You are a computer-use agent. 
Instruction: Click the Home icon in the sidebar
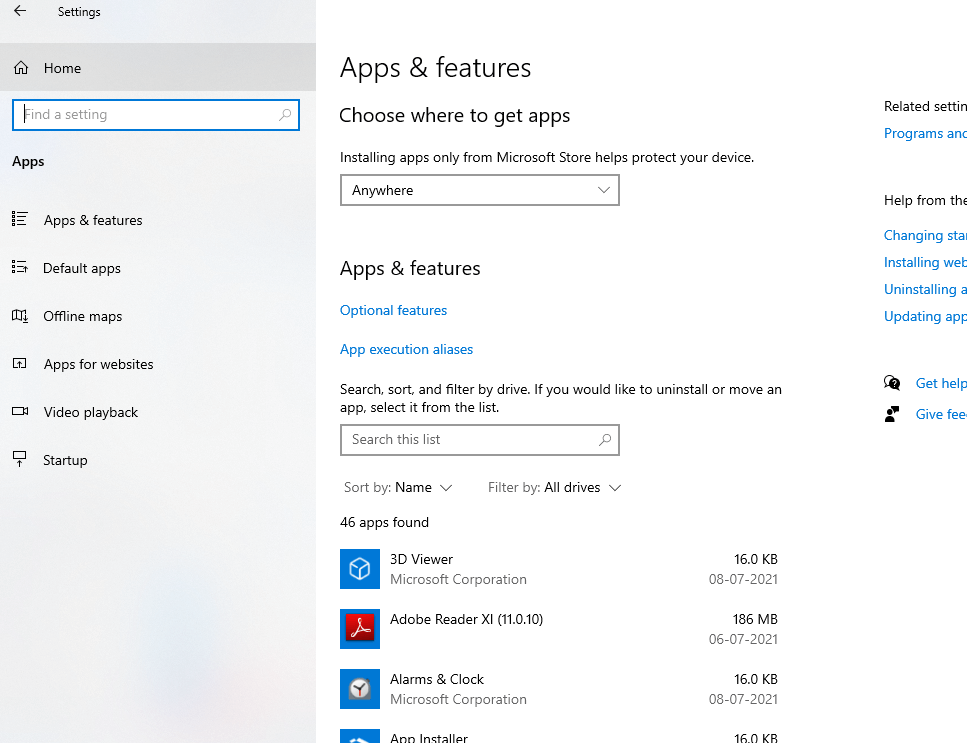[21, 67]
